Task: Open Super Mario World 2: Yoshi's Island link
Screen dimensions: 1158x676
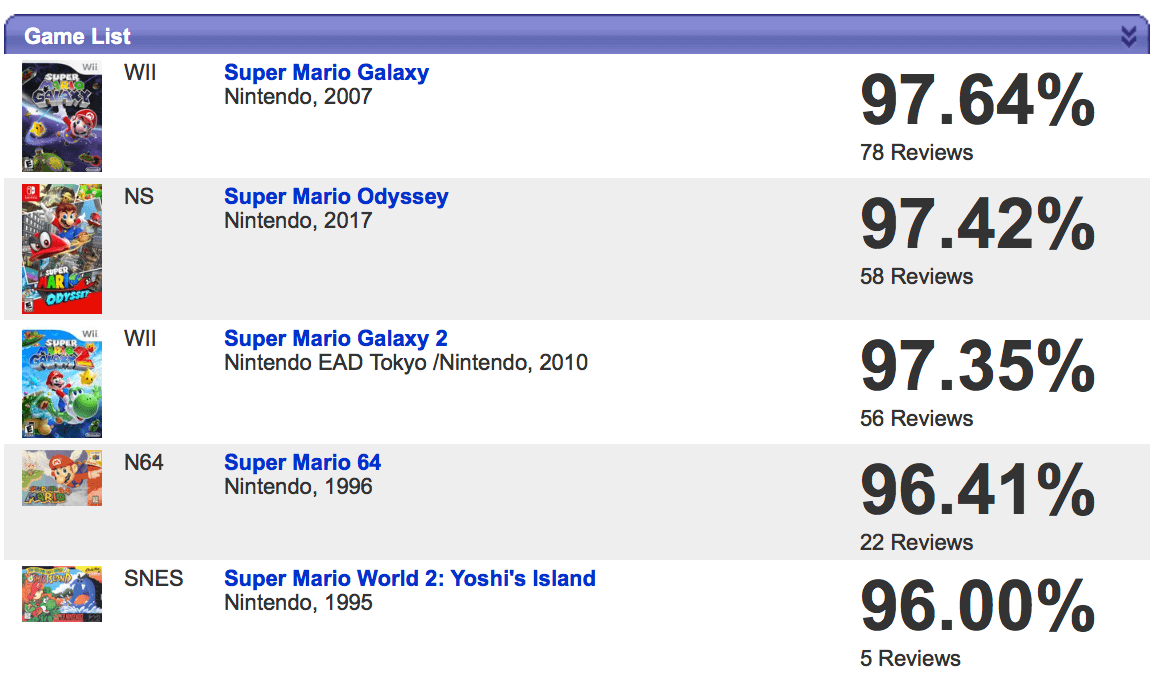Action: pyautogui.click(x=410, y=578)
